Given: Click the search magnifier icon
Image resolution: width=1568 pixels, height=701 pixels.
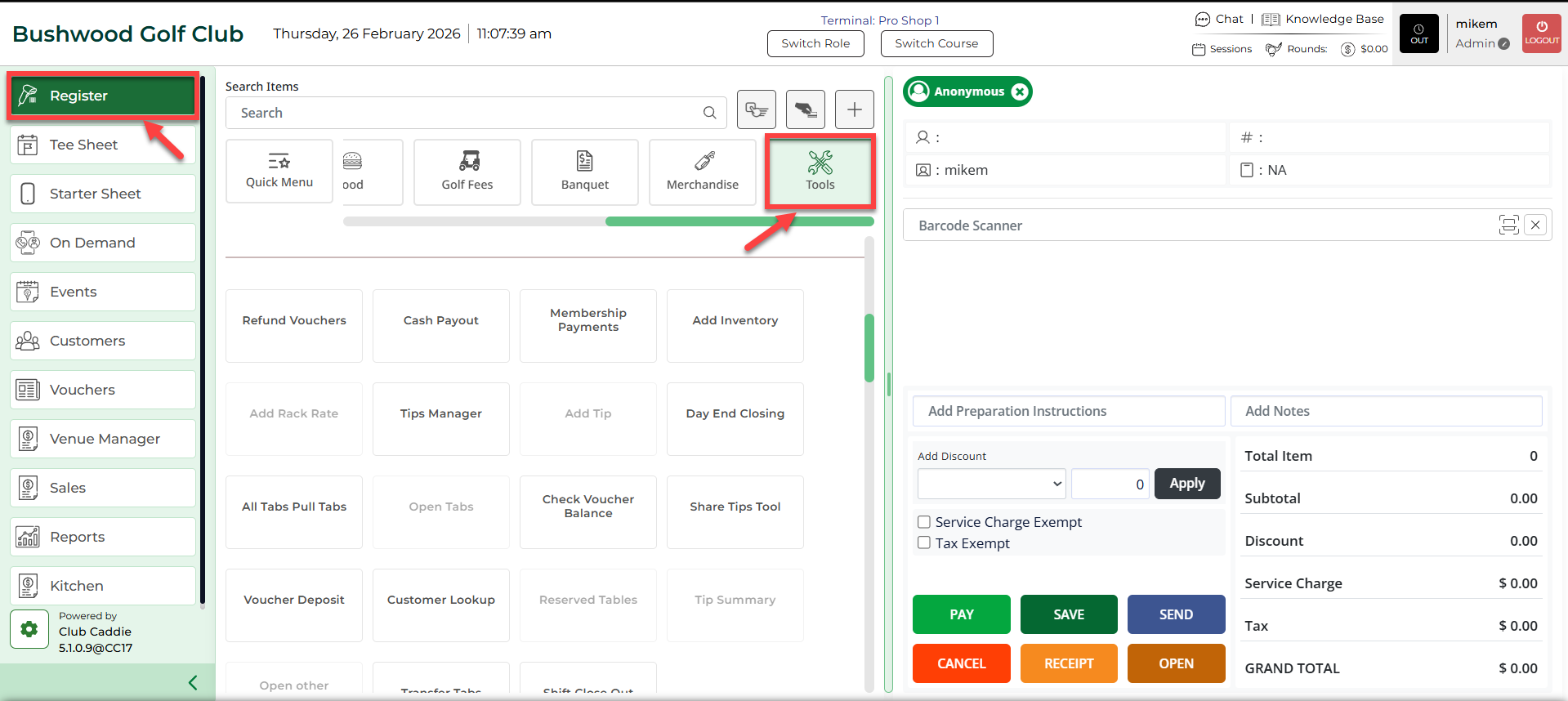Looking at the screenshot, I should (709, 113).
